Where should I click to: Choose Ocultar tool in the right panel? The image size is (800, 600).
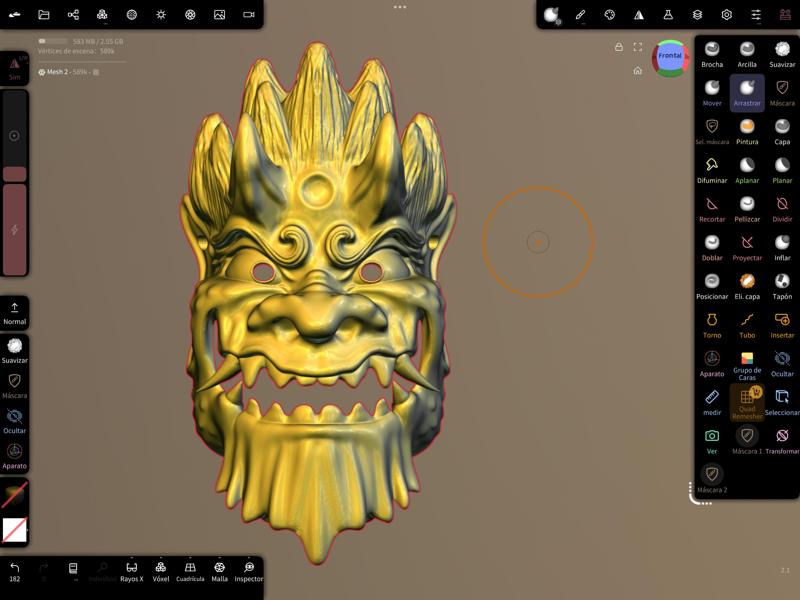[x=782, y=364]
